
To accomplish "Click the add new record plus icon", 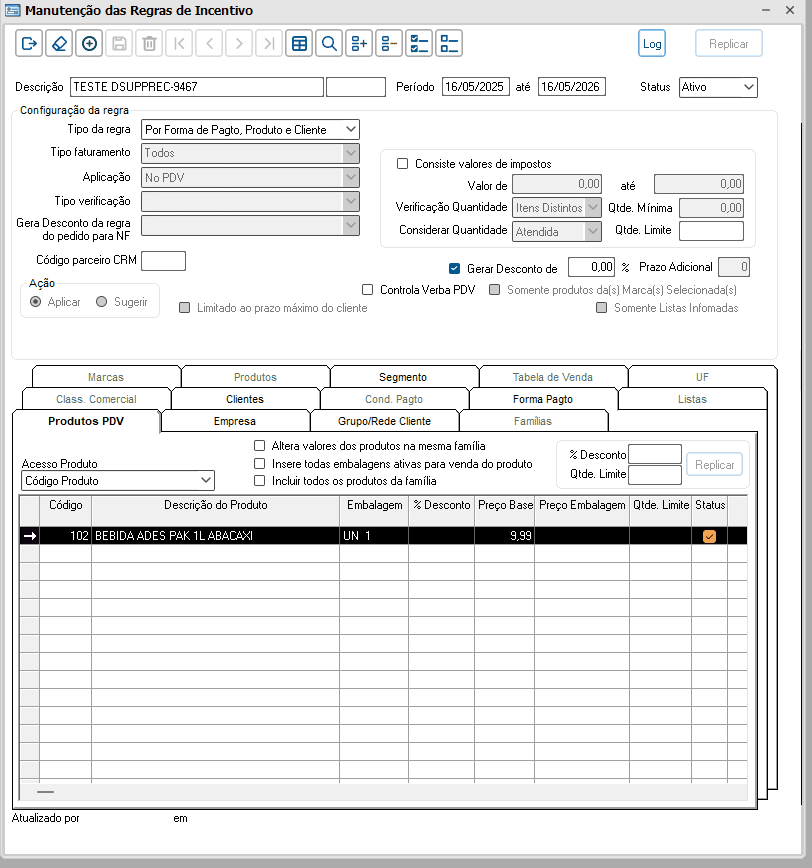I will click(89, 43).
